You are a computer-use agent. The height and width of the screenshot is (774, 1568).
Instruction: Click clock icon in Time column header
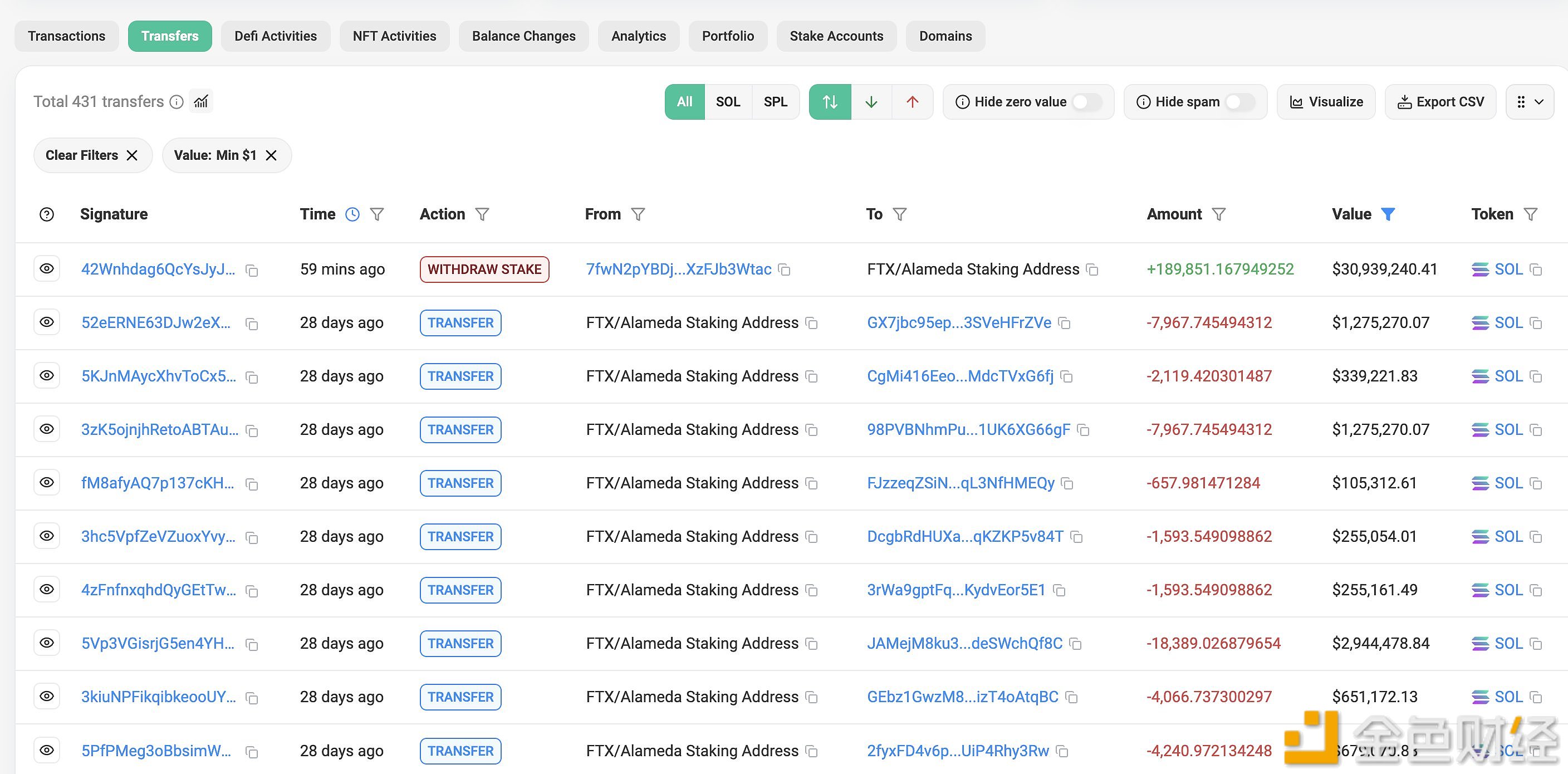pos(352,214)
